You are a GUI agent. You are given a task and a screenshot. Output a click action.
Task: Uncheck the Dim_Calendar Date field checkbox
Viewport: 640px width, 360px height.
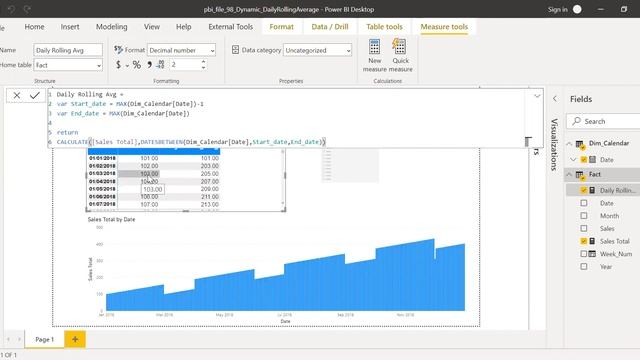click(584, 160)
